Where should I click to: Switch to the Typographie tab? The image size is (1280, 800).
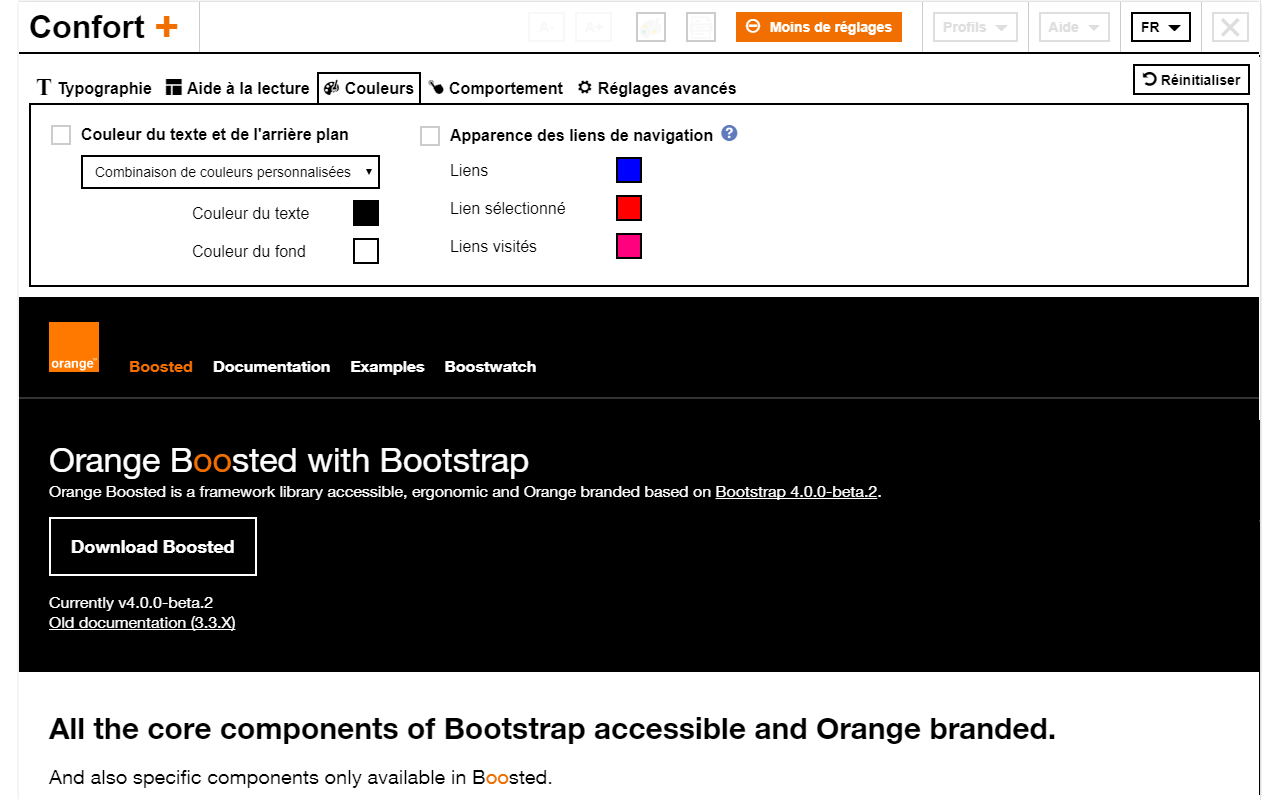pyautogui.click(x=94, y=88)
